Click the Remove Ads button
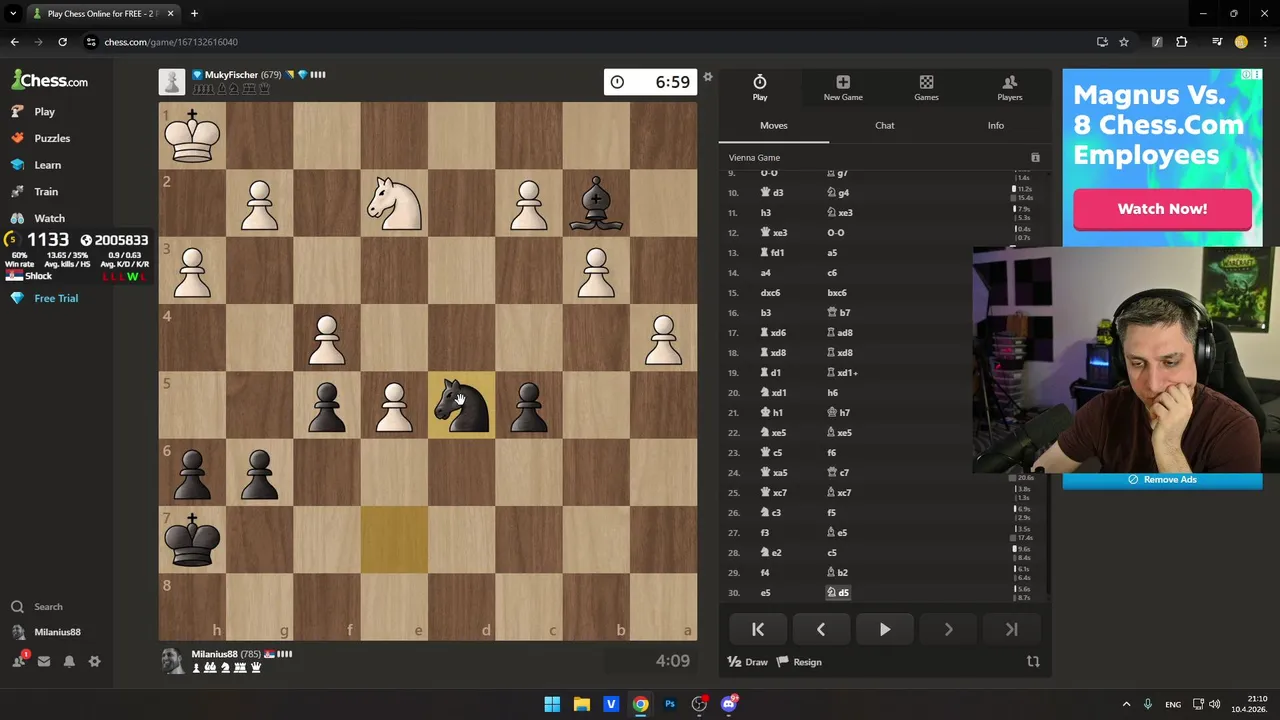1280x720 pixels. (1162, 480)
